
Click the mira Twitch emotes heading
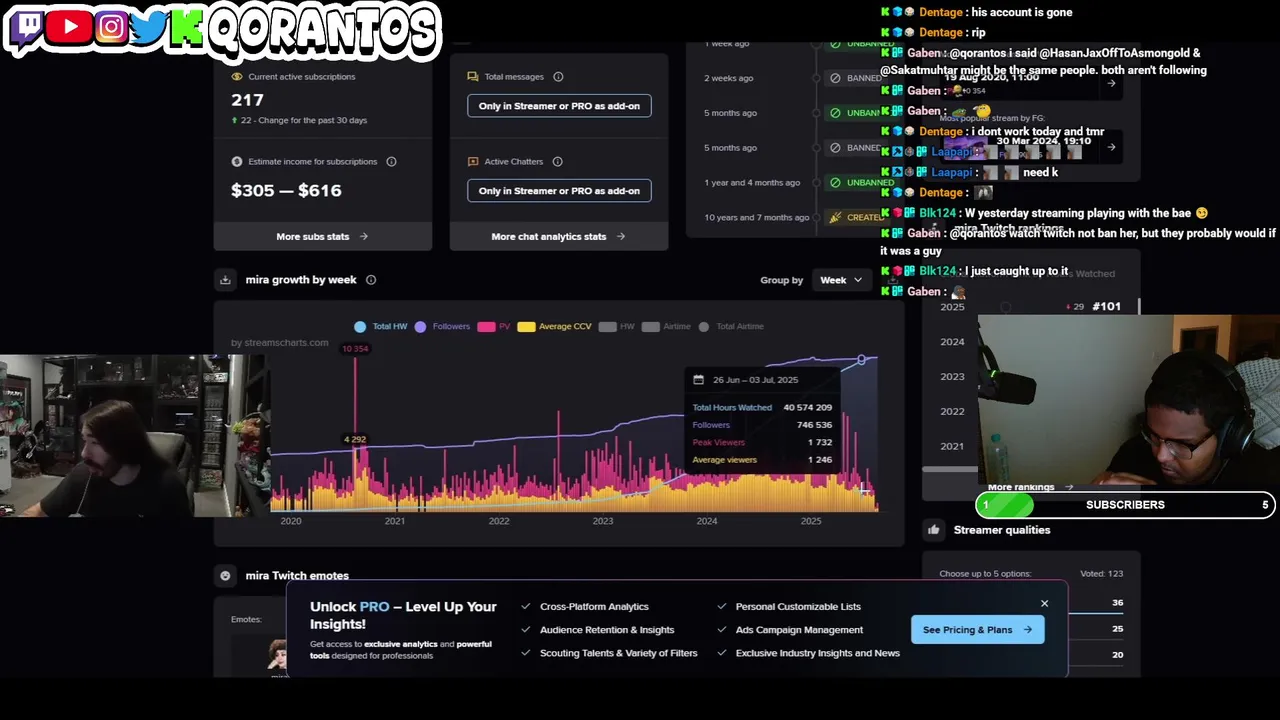coord(297,576)
